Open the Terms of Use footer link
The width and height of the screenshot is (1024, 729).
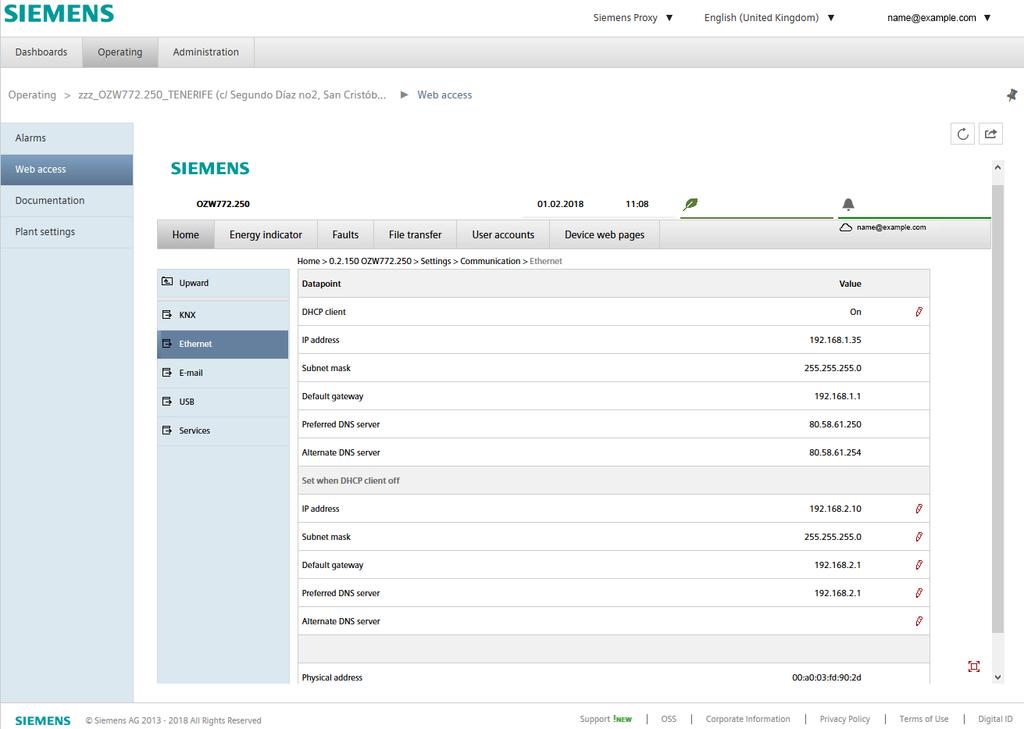(x=924, y=719)
